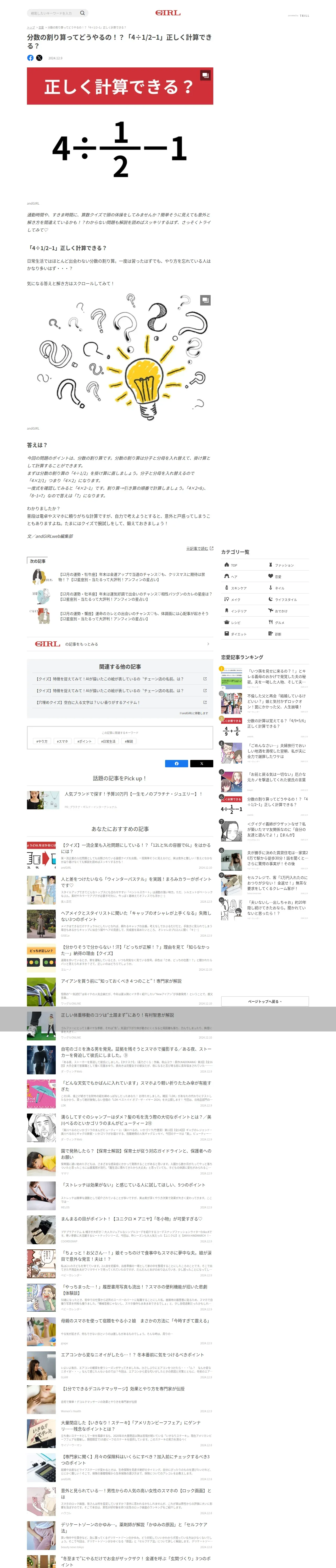Open 濡らしすぎのシャンプー article
The width and height of the screenshot is (336, 1568).
point(120,1128)
